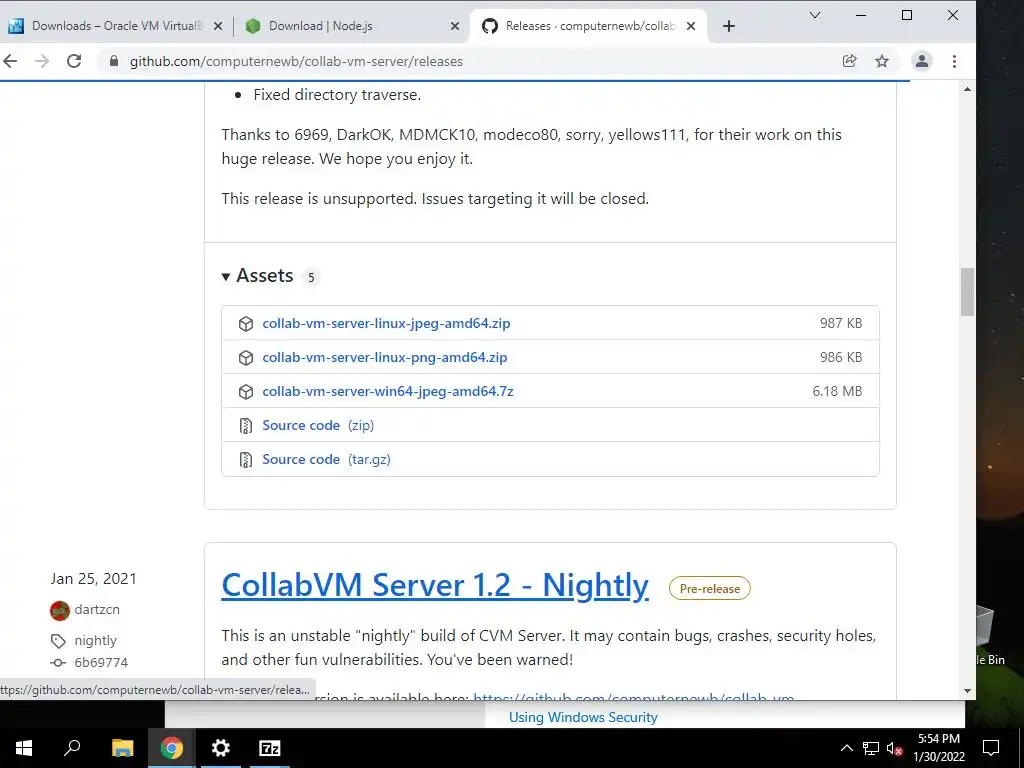Open Windows taskbar search

72,748
